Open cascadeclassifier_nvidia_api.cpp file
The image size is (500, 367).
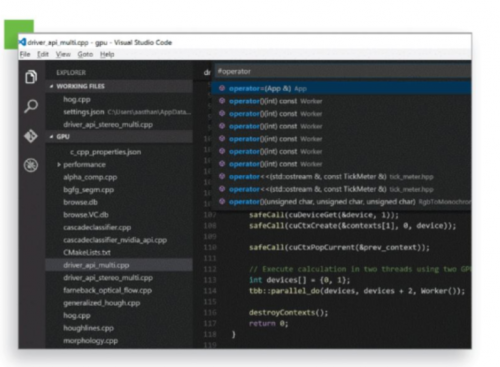point(115,240)
